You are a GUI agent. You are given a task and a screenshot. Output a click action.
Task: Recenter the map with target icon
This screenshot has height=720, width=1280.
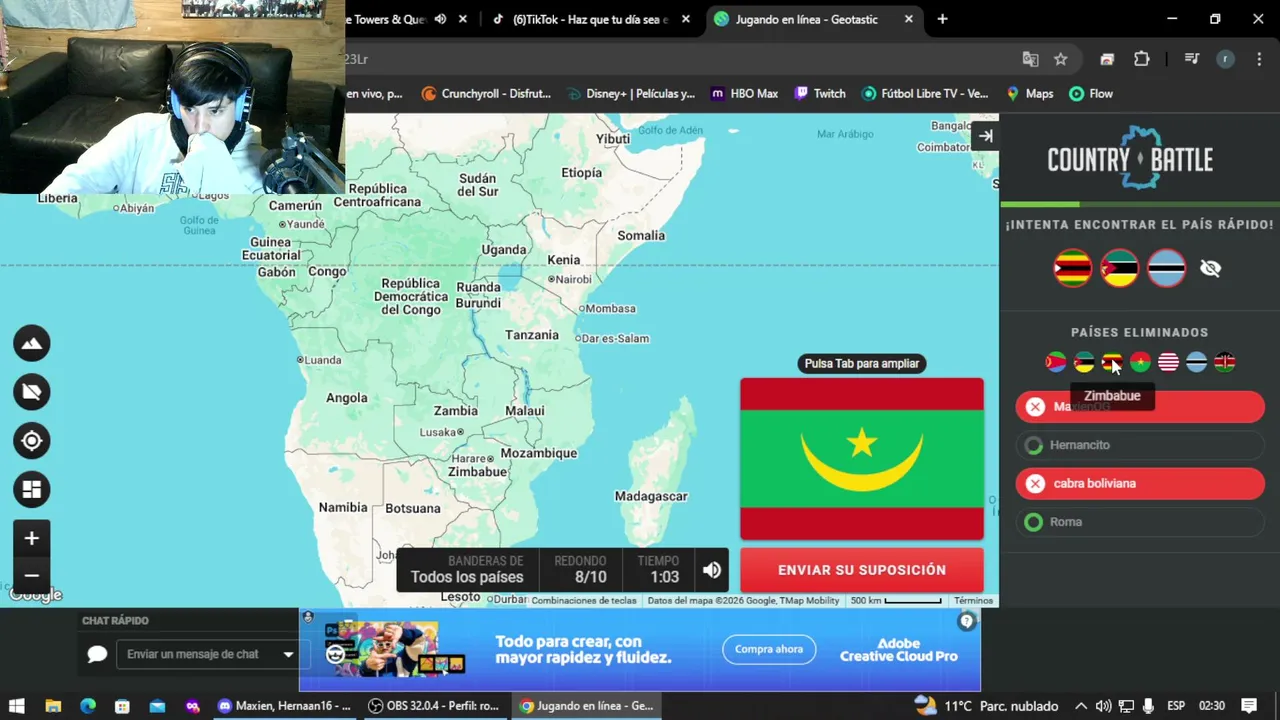point(32,441)
